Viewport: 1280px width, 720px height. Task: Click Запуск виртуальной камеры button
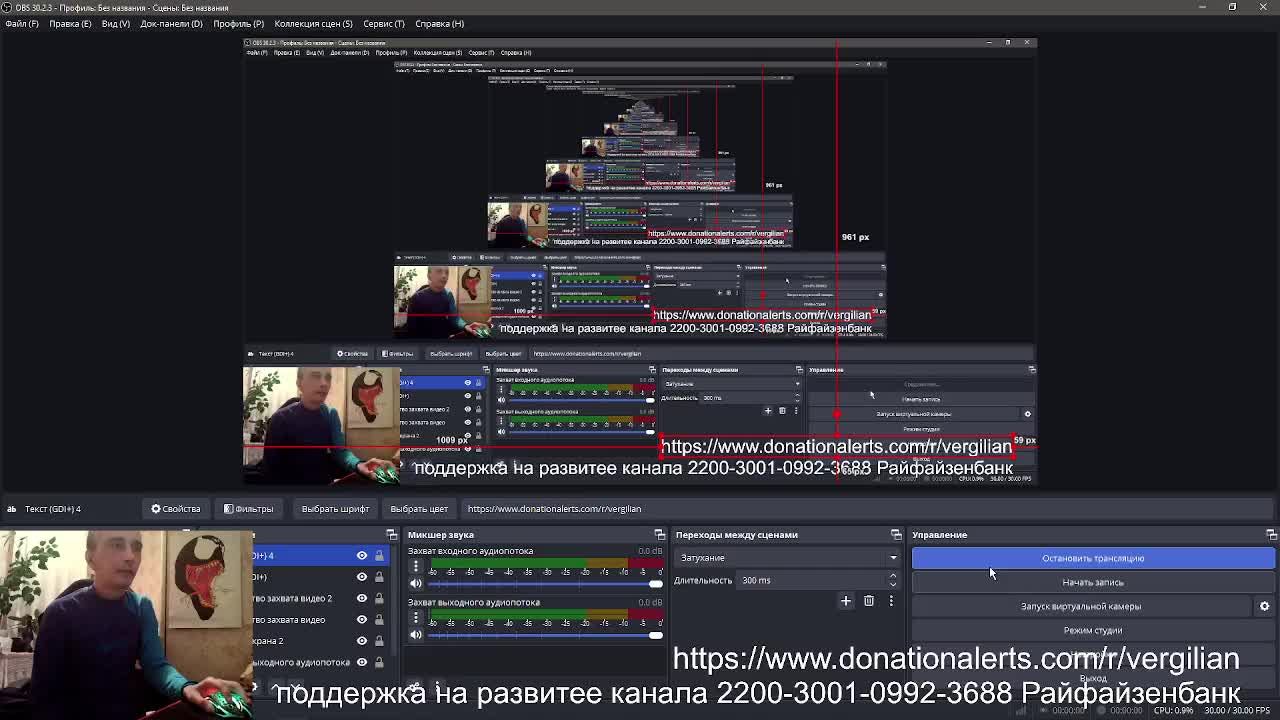coord(1081,606)
